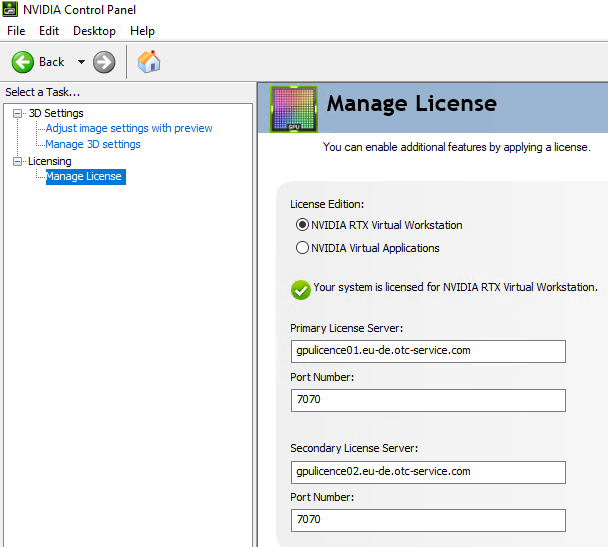Click the 'Manage License' page title
The height and width of the screenshot is (547, 608).
(x=411, y=104)
